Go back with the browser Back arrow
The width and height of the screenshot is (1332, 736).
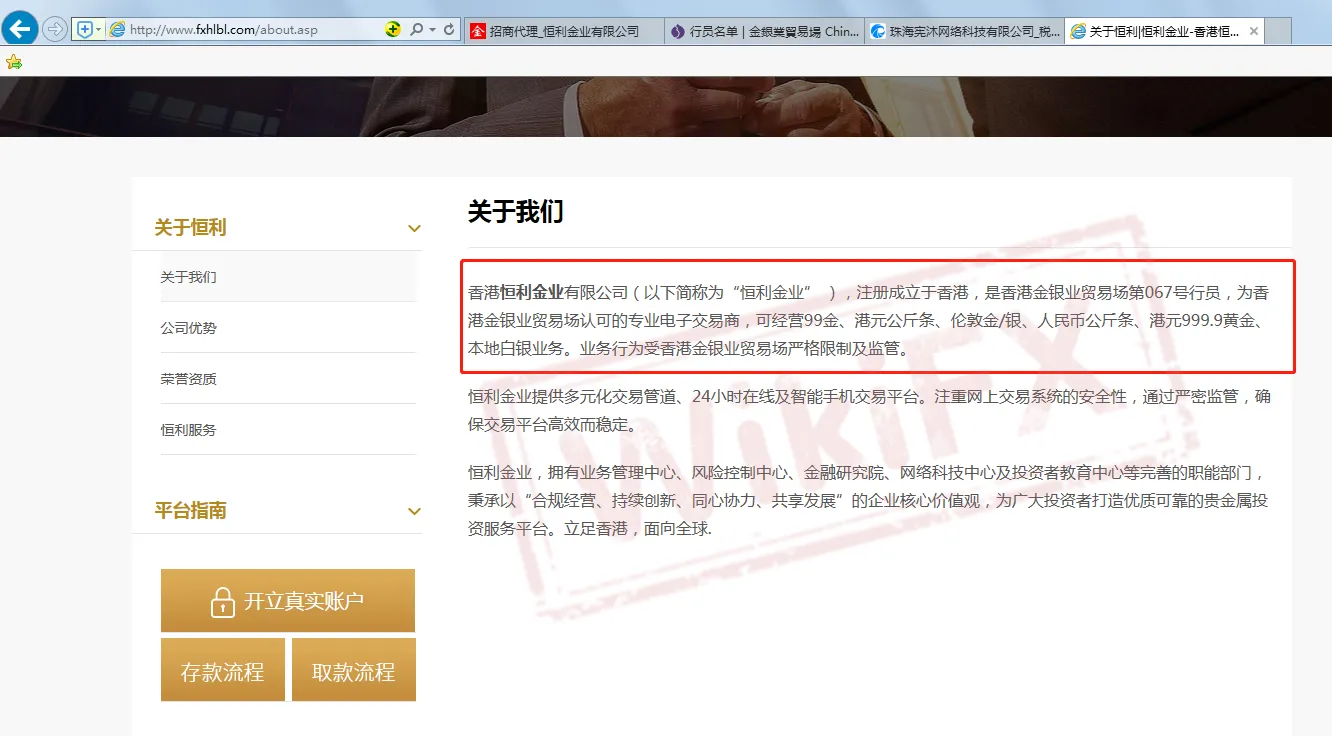[21, 28]
